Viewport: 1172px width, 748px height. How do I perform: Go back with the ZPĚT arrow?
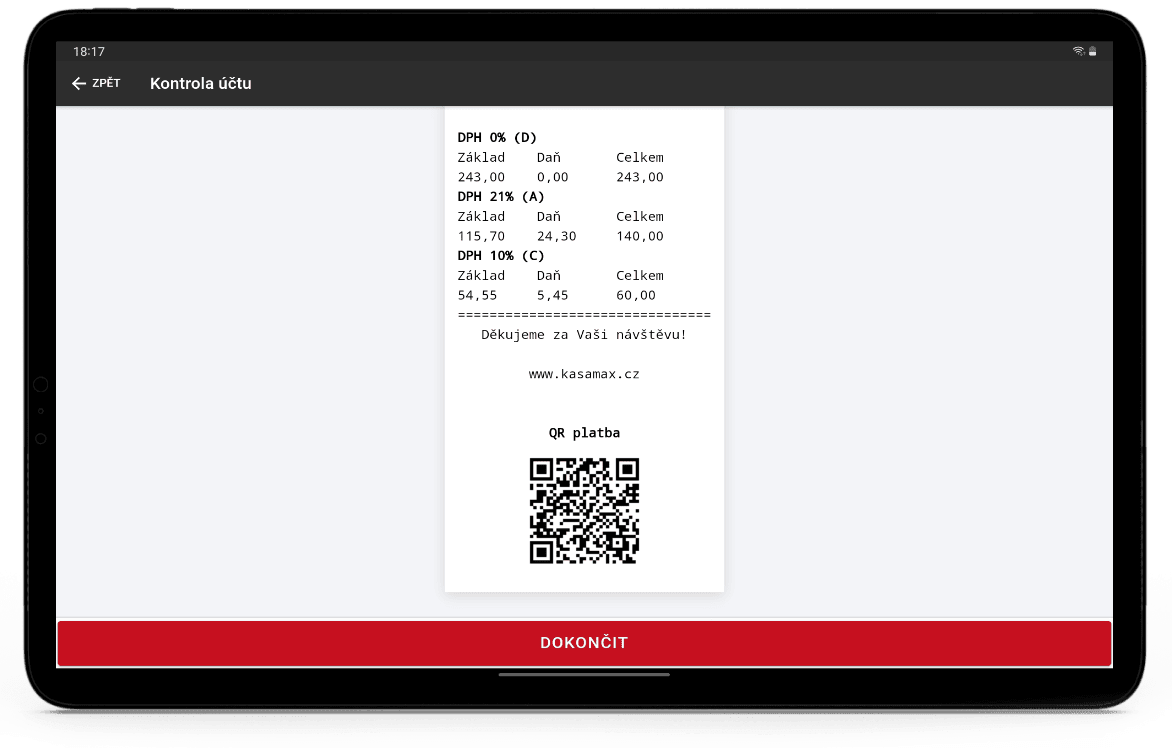[96, 83]
